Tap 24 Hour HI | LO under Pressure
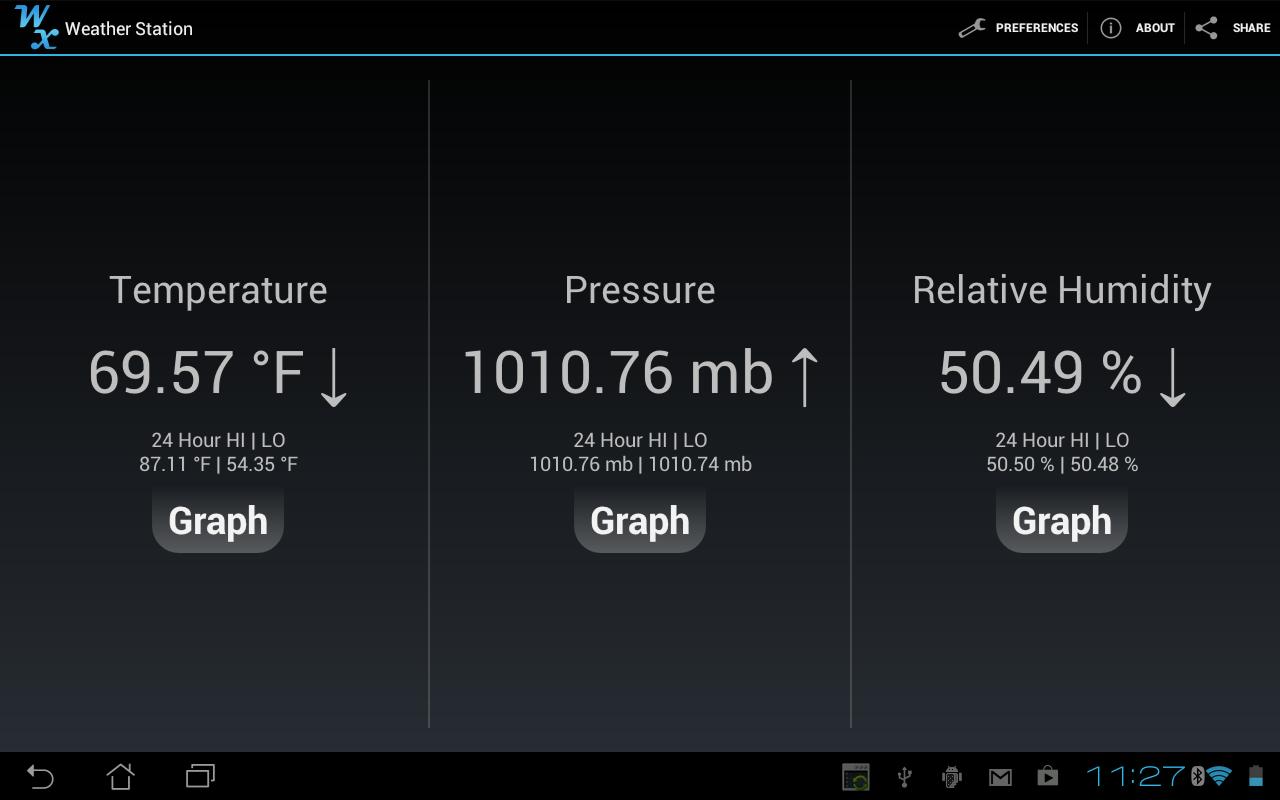1280x800 pixels. click(x=640, y=440)
